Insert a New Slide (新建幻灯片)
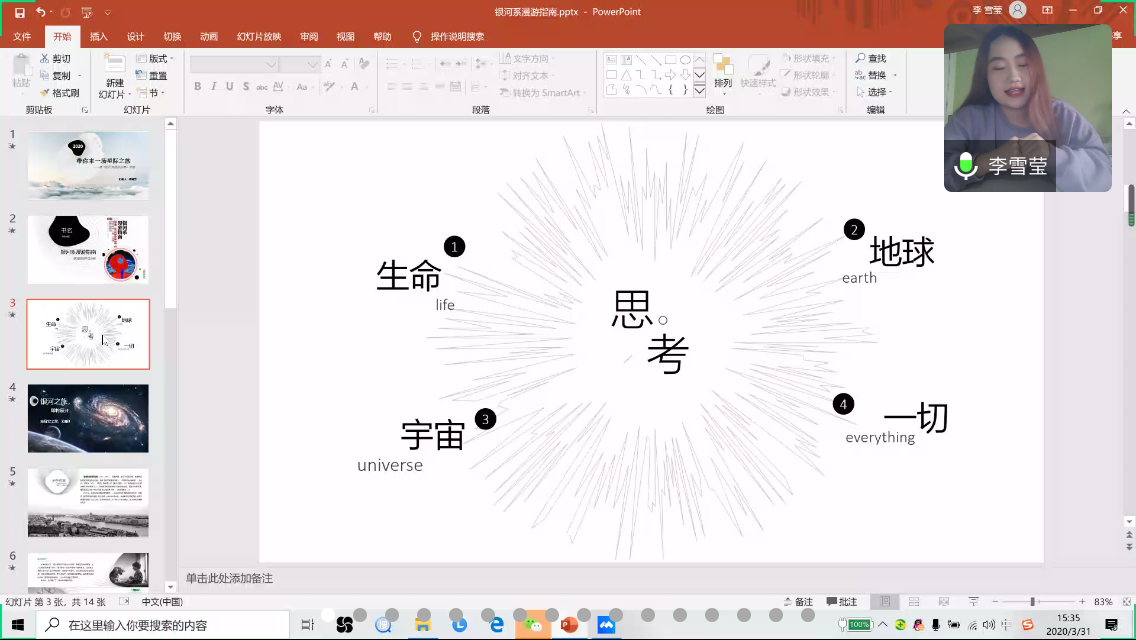The width and height of the screenshot is (1136, 640). [115, 77]
